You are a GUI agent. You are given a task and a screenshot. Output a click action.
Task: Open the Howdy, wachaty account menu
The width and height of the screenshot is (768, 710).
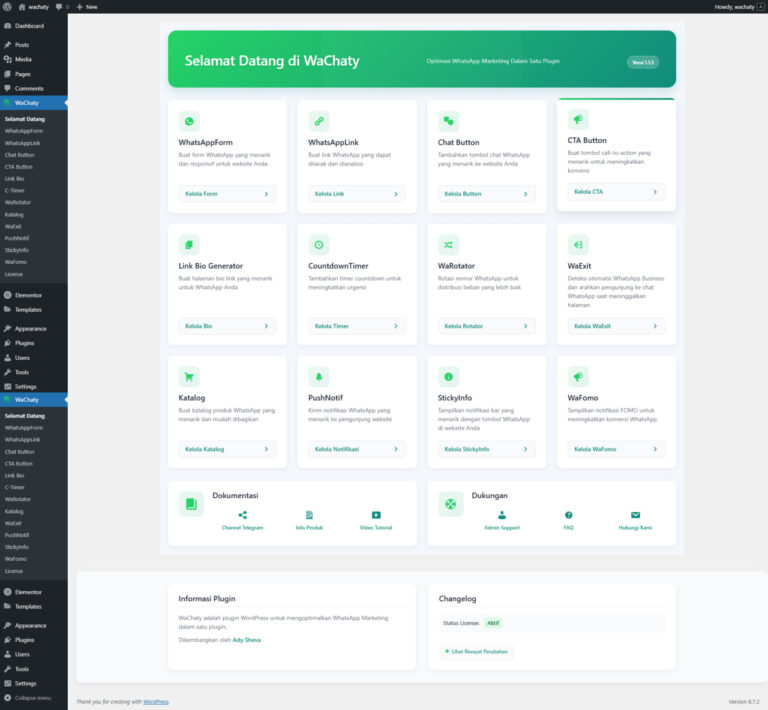coord(739,7)
